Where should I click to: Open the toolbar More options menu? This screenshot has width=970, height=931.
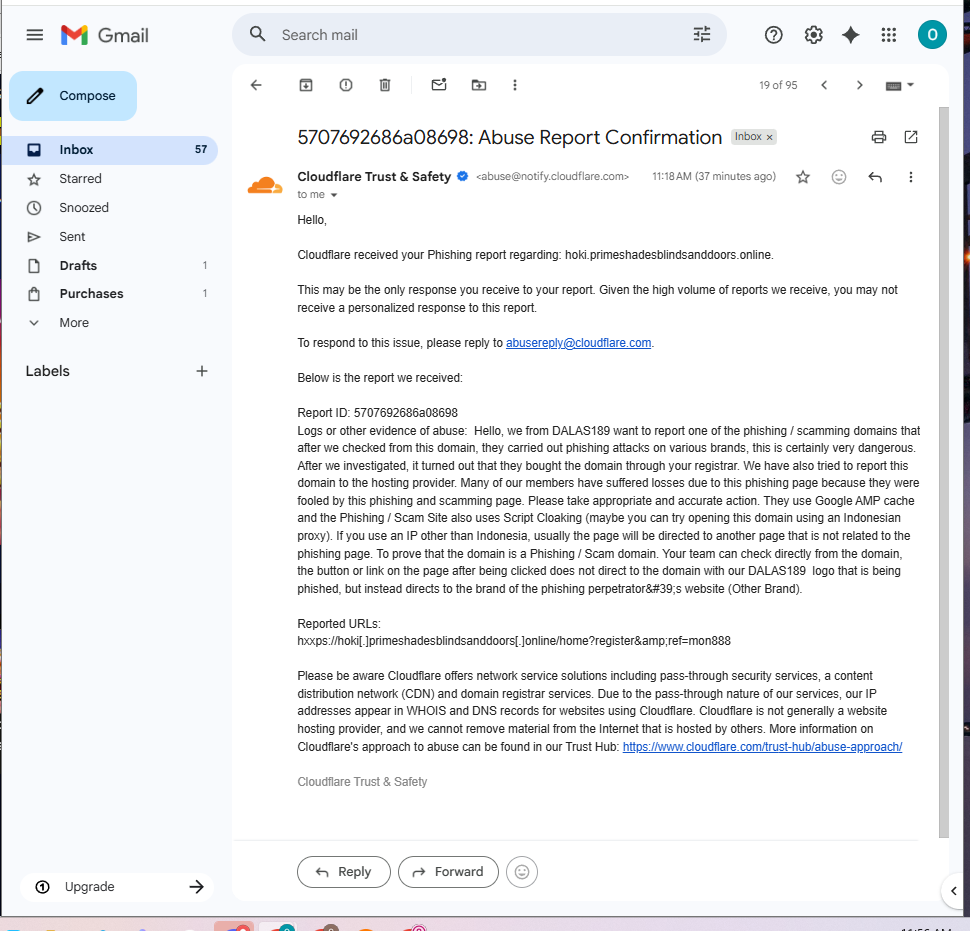pyautogui.click(x=515, y=85)
